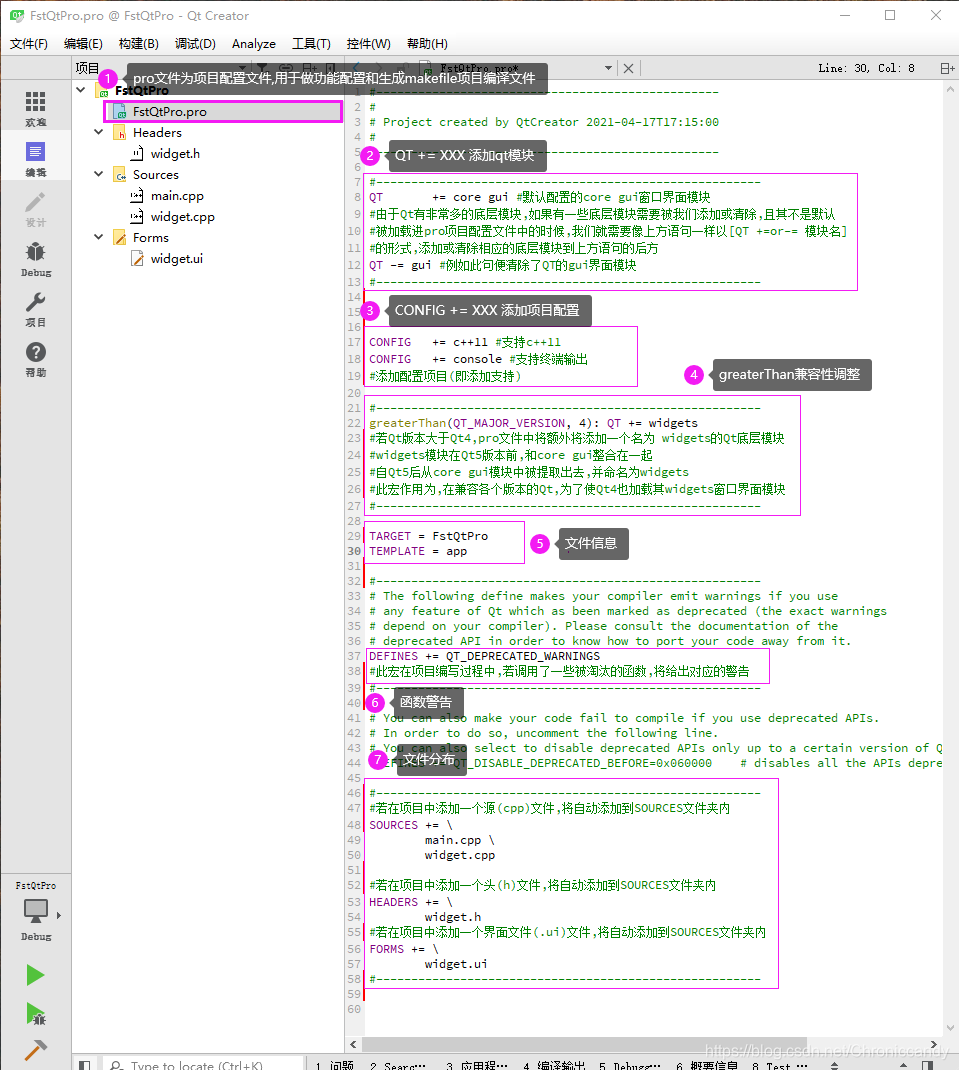
Task: Select widget.h in project tree
Action: [175, 154]
